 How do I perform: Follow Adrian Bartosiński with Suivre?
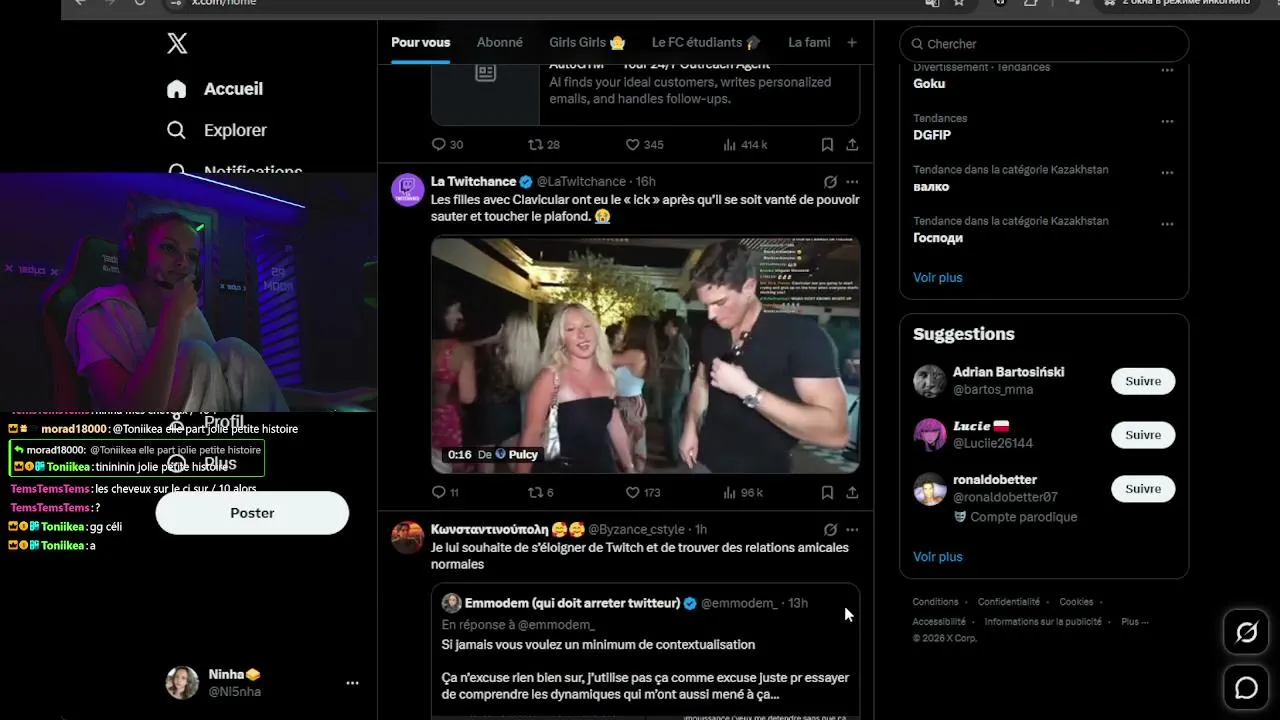coord(1143,381)
